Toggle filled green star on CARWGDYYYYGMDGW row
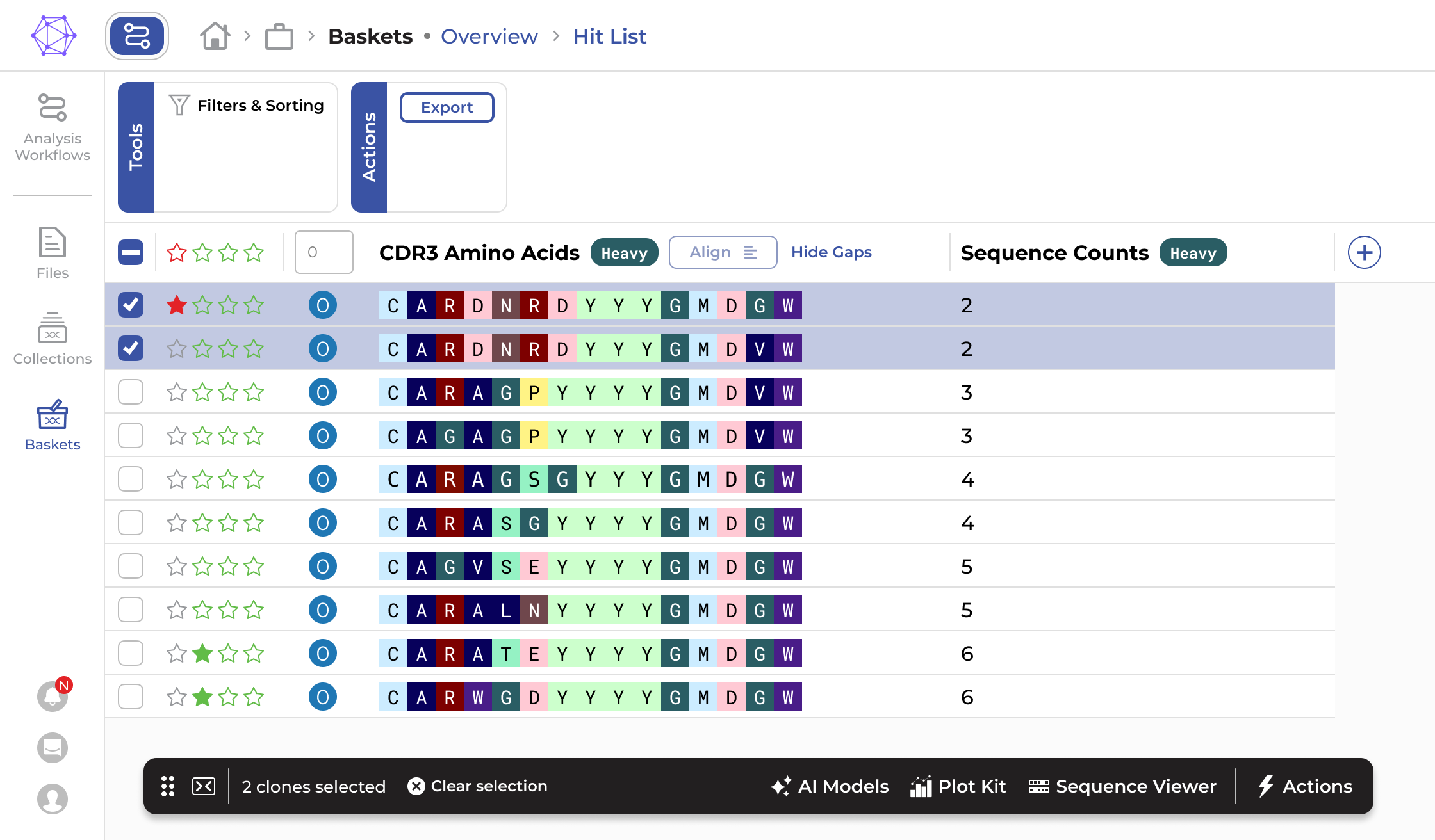The height and width of the screenshot is (840, 1435). point(202,697)
